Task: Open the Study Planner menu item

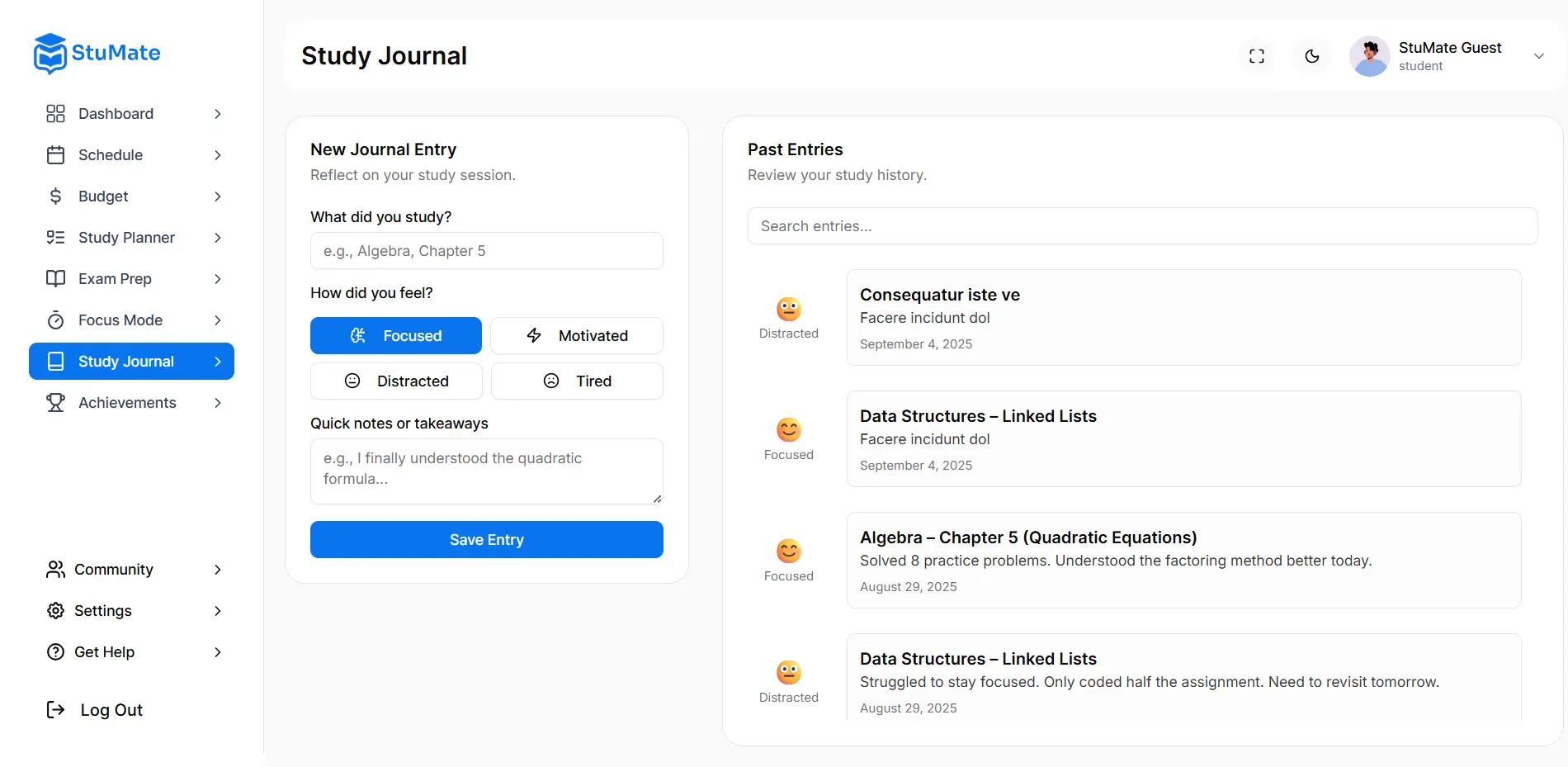Action: (126, 238)
